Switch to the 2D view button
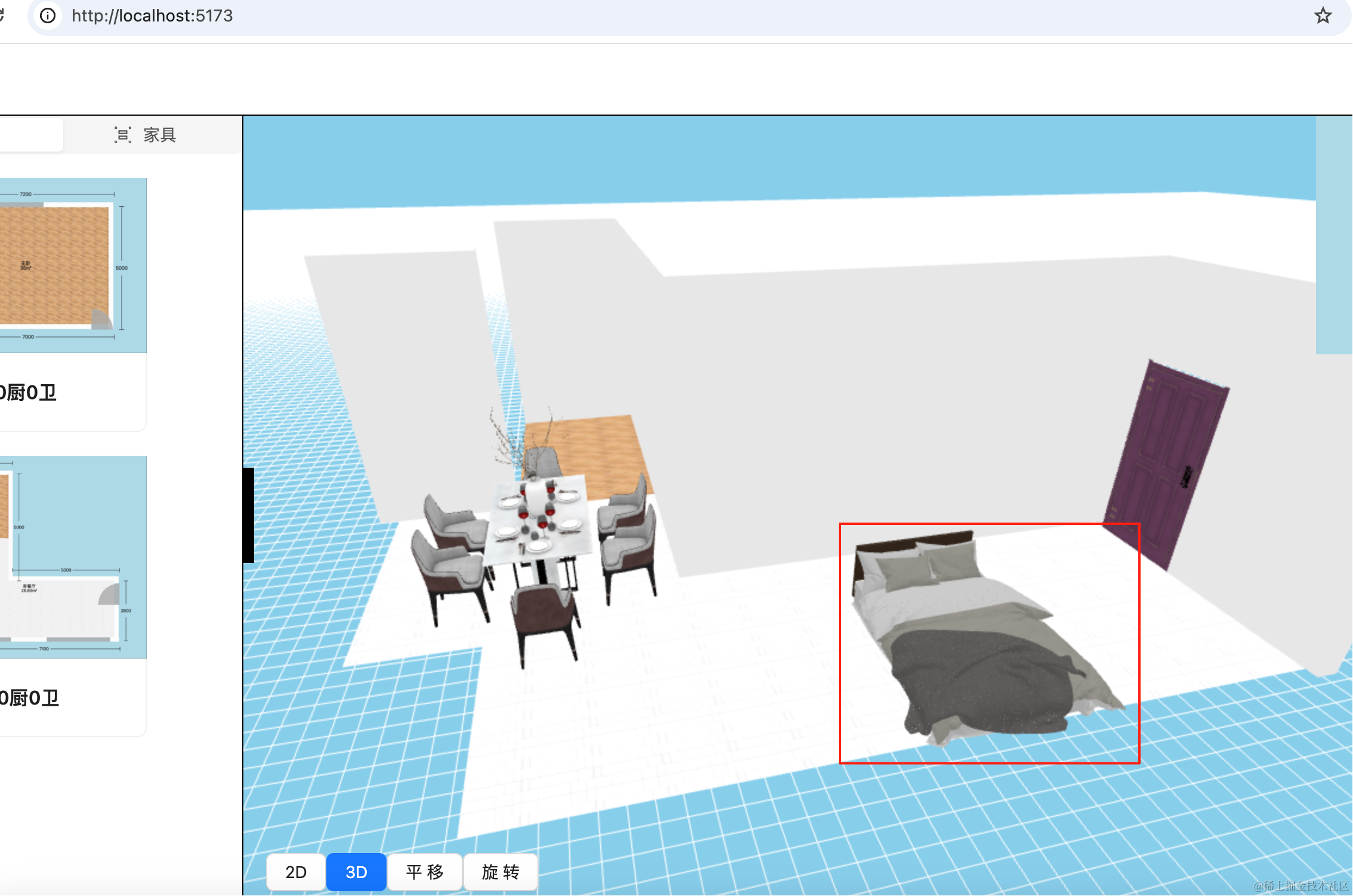The image size is (1353, 896). [296, 872]
